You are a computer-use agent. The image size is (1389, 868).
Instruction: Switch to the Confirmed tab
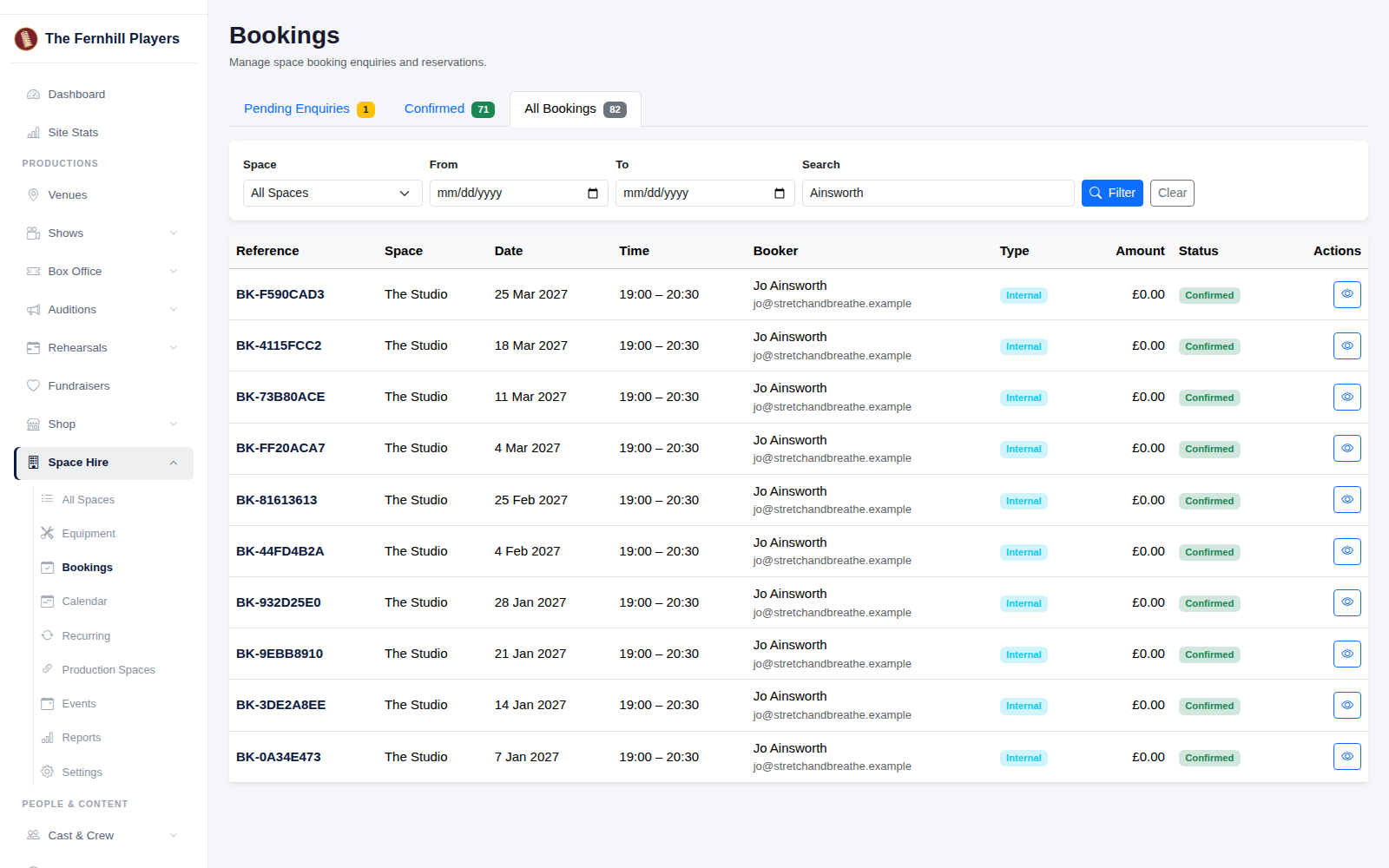coord(449,108)
